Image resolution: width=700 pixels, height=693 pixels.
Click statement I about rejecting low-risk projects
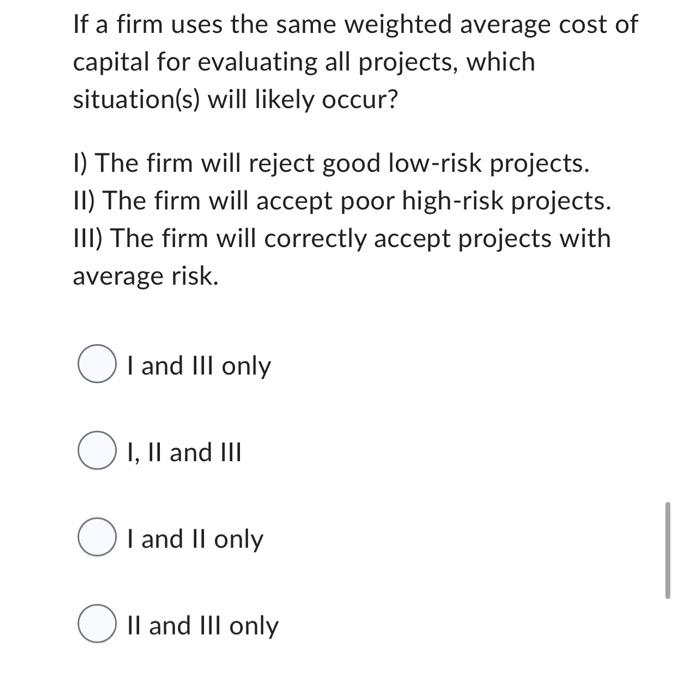tap(331, 163)
